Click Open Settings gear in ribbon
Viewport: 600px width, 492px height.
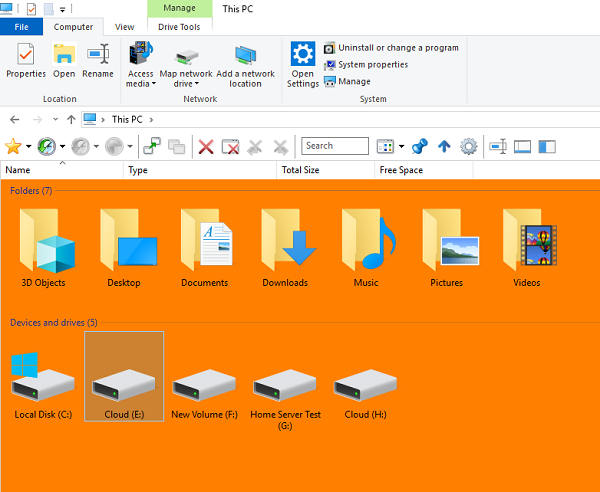[x=303, y=66]
